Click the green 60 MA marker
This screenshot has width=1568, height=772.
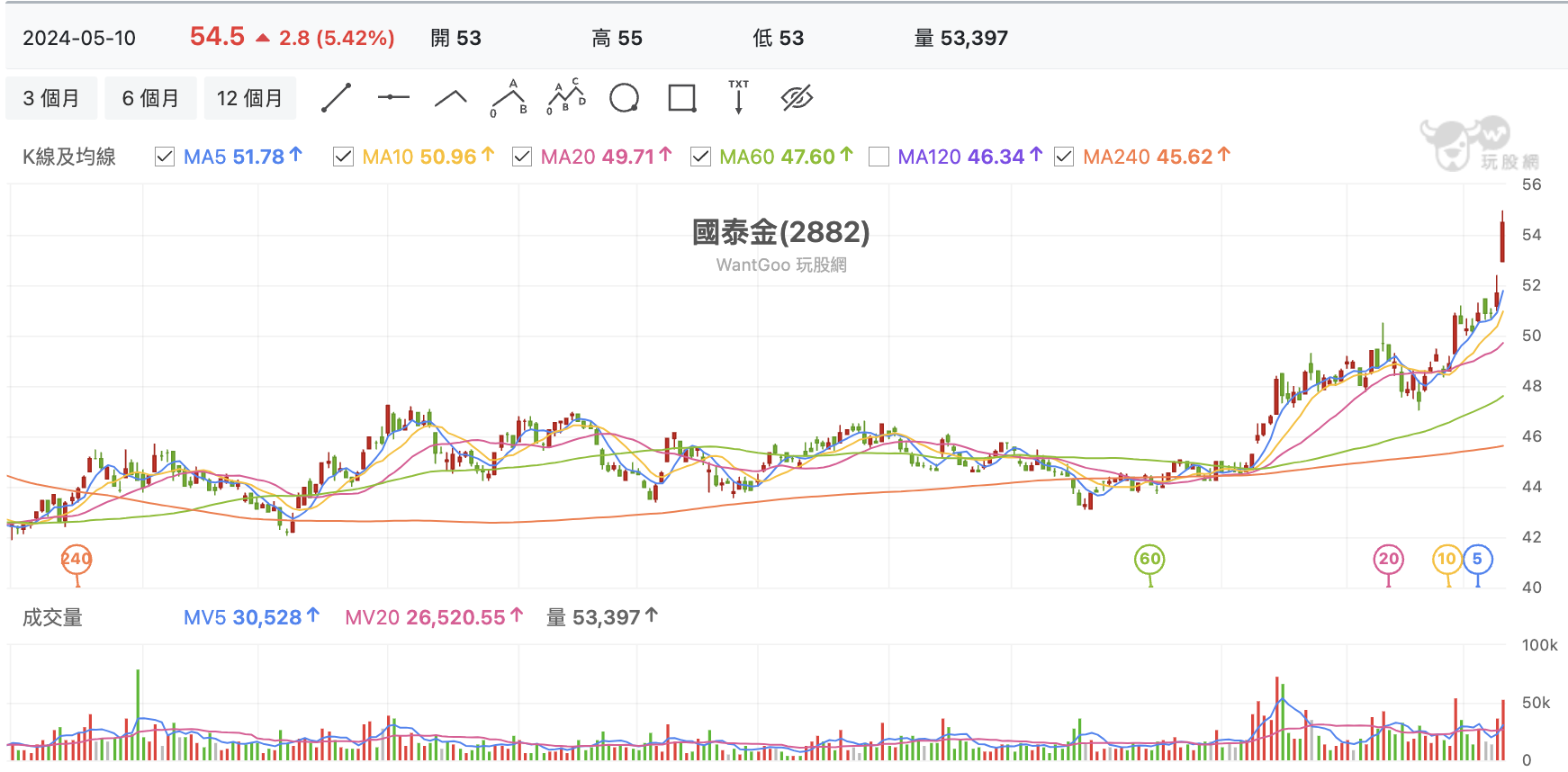pos(1149,559)
